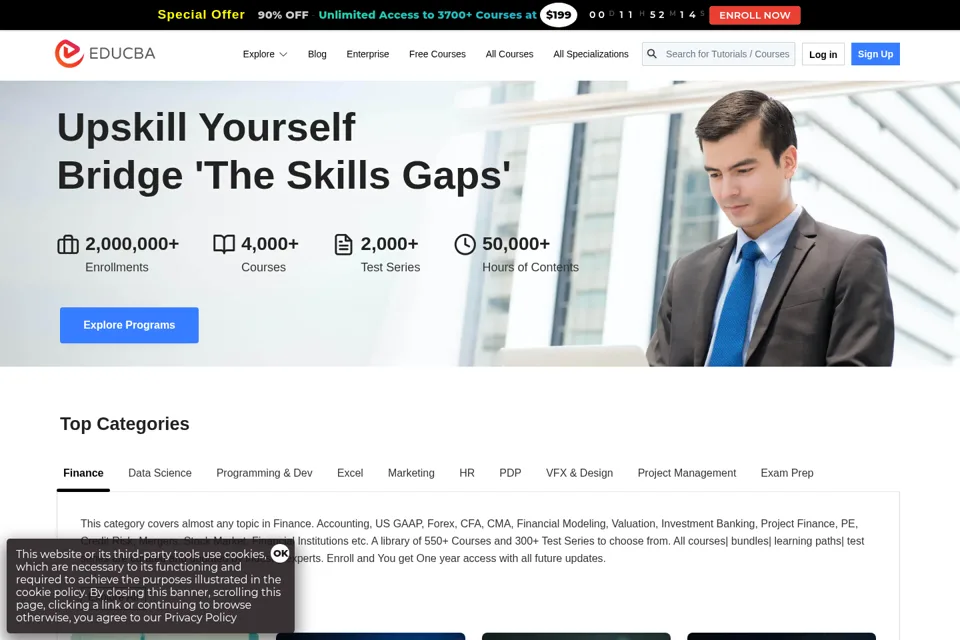960x640 pixels.
Task: Switch to the Exam Prep tab
Action: pyautogui.click(x=787, y=473)
